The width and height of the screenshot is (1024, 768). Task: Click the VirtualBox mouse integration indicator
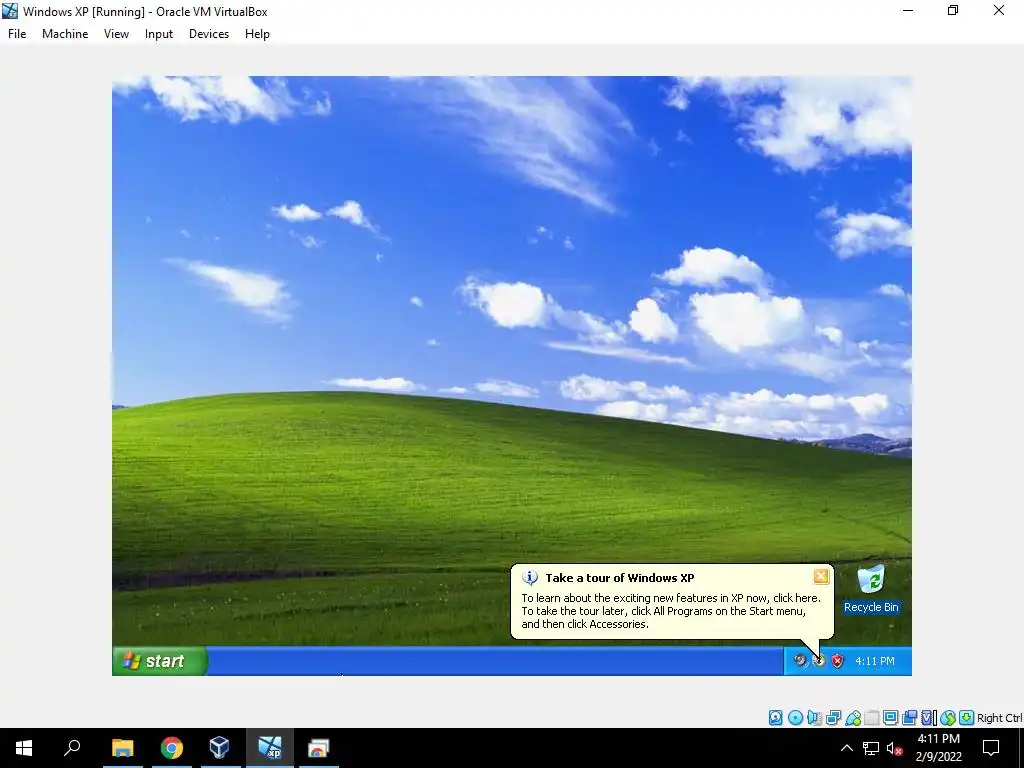[x=948, y=718]
